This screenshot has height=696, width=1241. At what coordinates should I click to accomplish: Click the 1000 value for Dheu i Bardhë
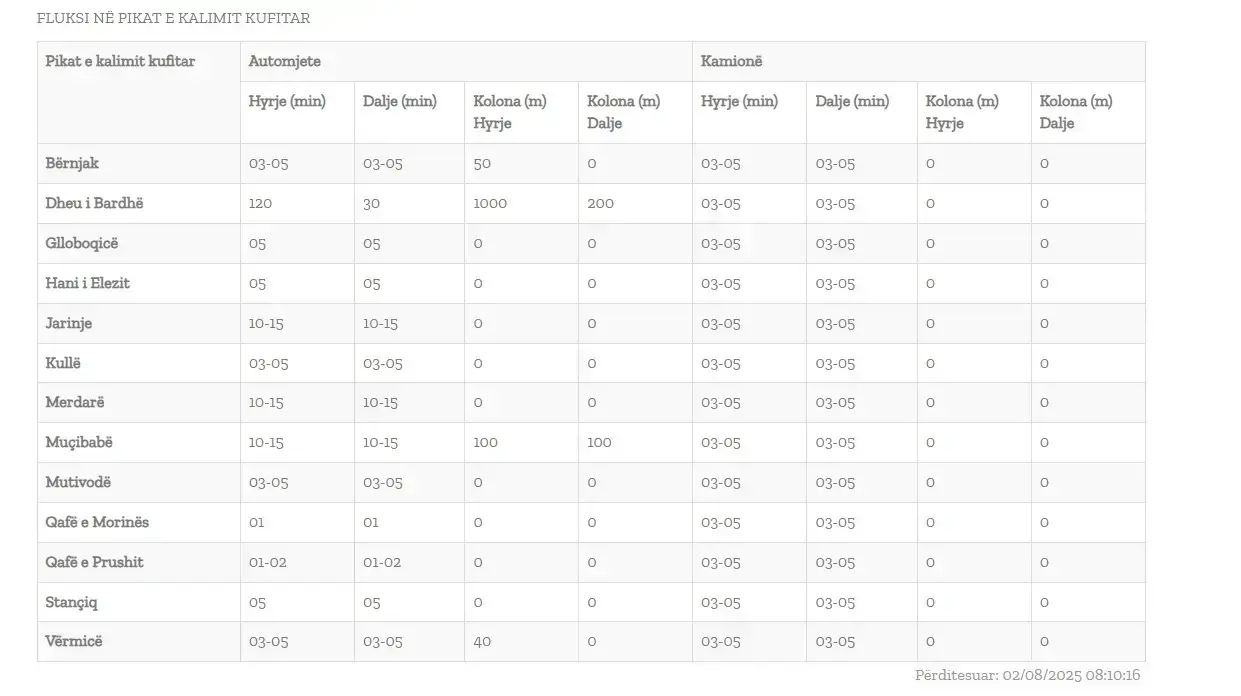[490, 203]
